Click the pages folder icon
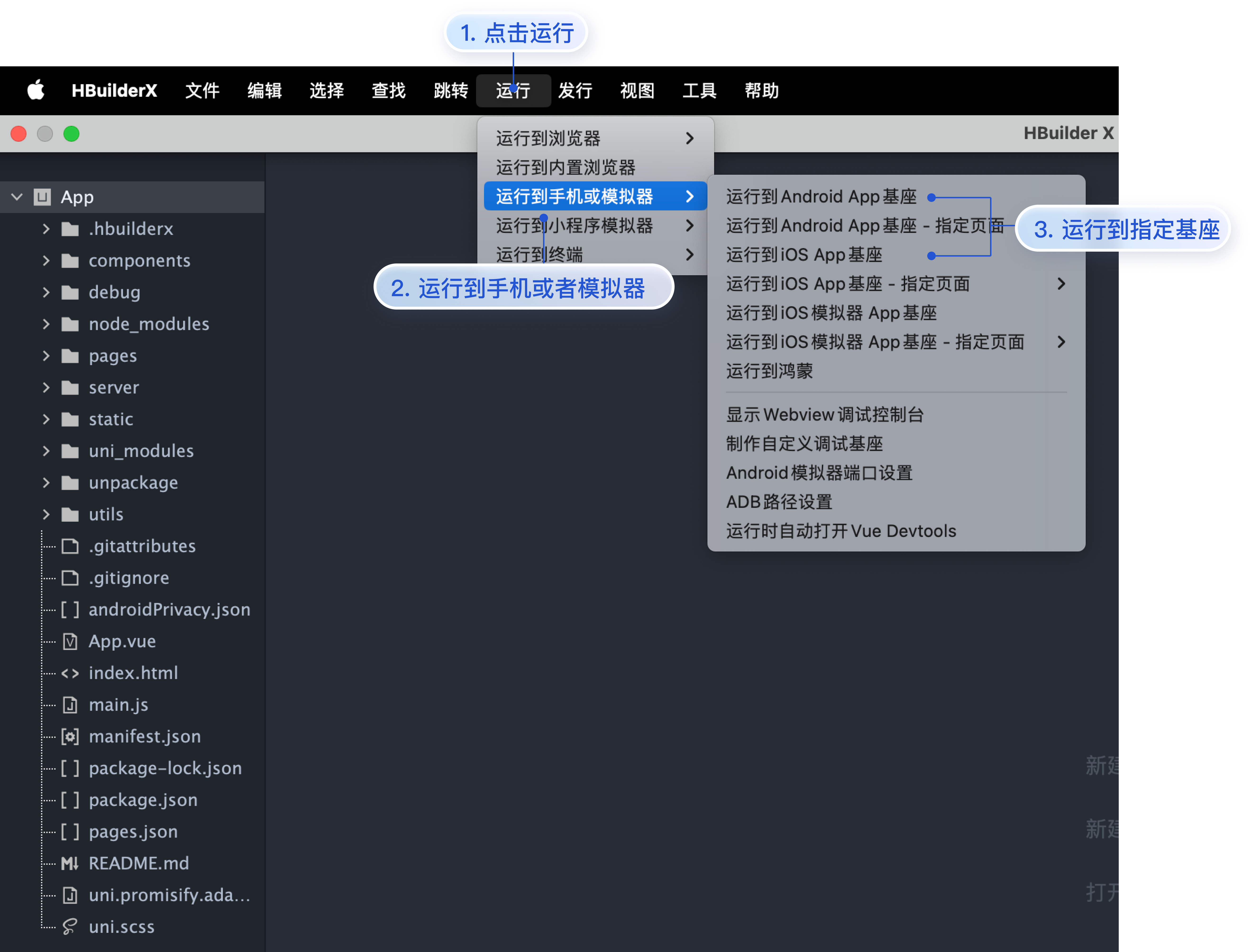 coord(70,356)
